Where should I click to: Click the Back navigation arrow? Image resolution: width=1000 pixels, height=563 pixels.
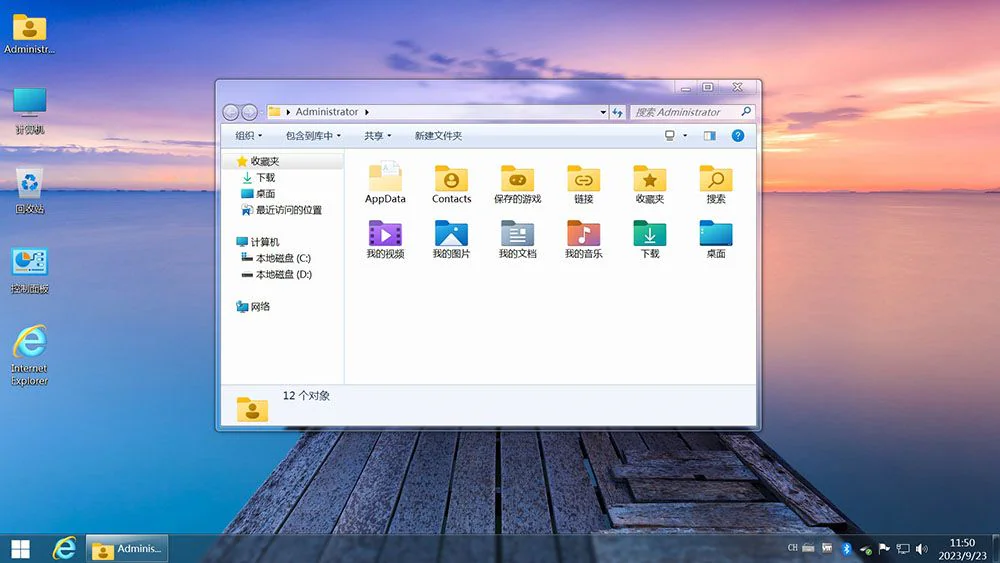pos(231,112)
